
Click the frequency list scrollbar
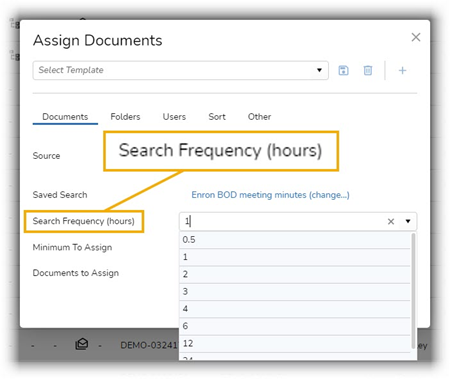[x=414, y=291]
